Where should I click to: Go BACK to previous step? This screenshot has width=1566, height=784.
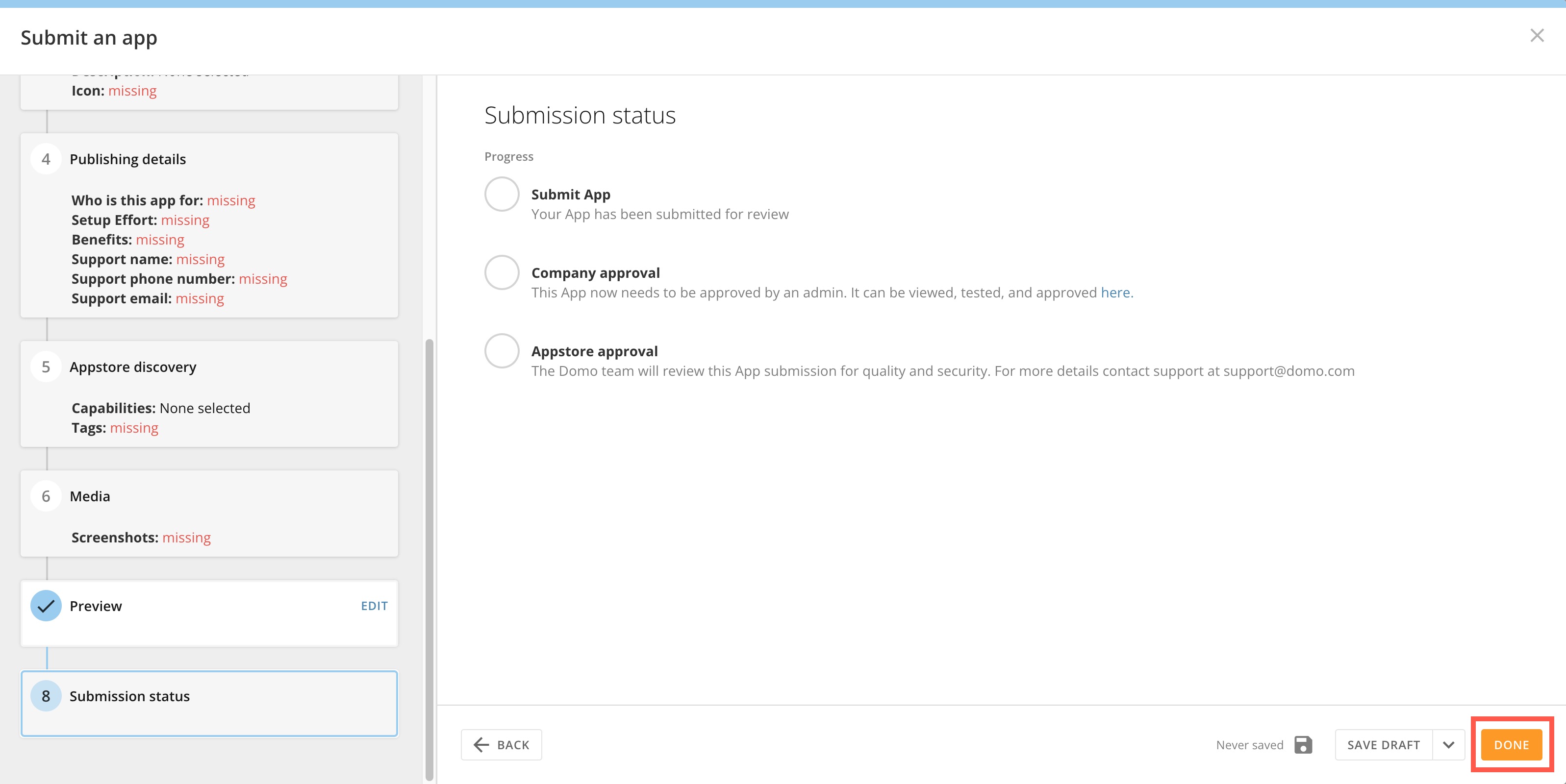pyautogui.click(x=501, y=744)
